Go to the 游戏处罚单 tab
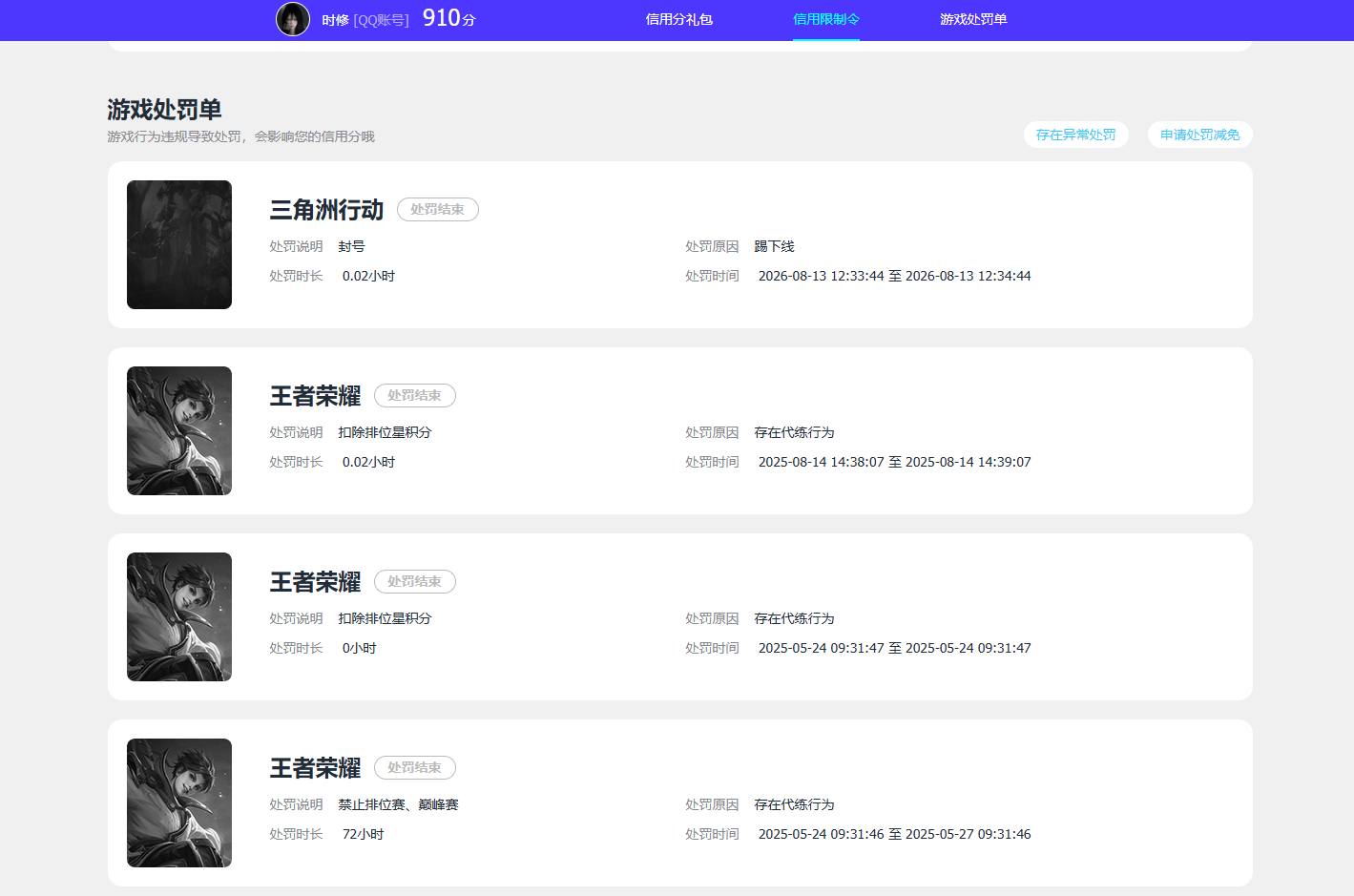The height and width of the screenshot is (896, 1354). coord(973,19)
